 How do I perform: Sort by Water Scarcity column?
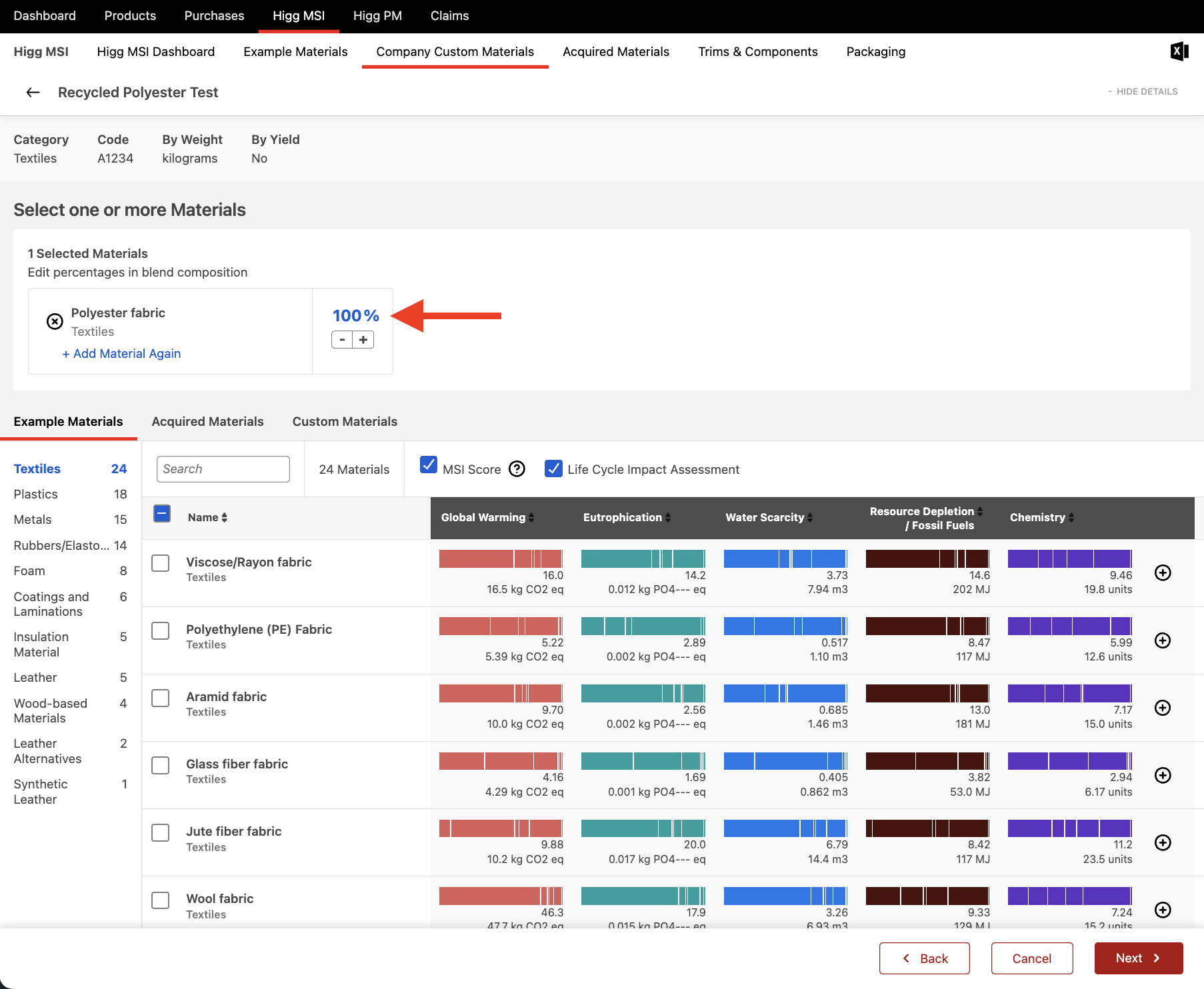pos(769,517)
